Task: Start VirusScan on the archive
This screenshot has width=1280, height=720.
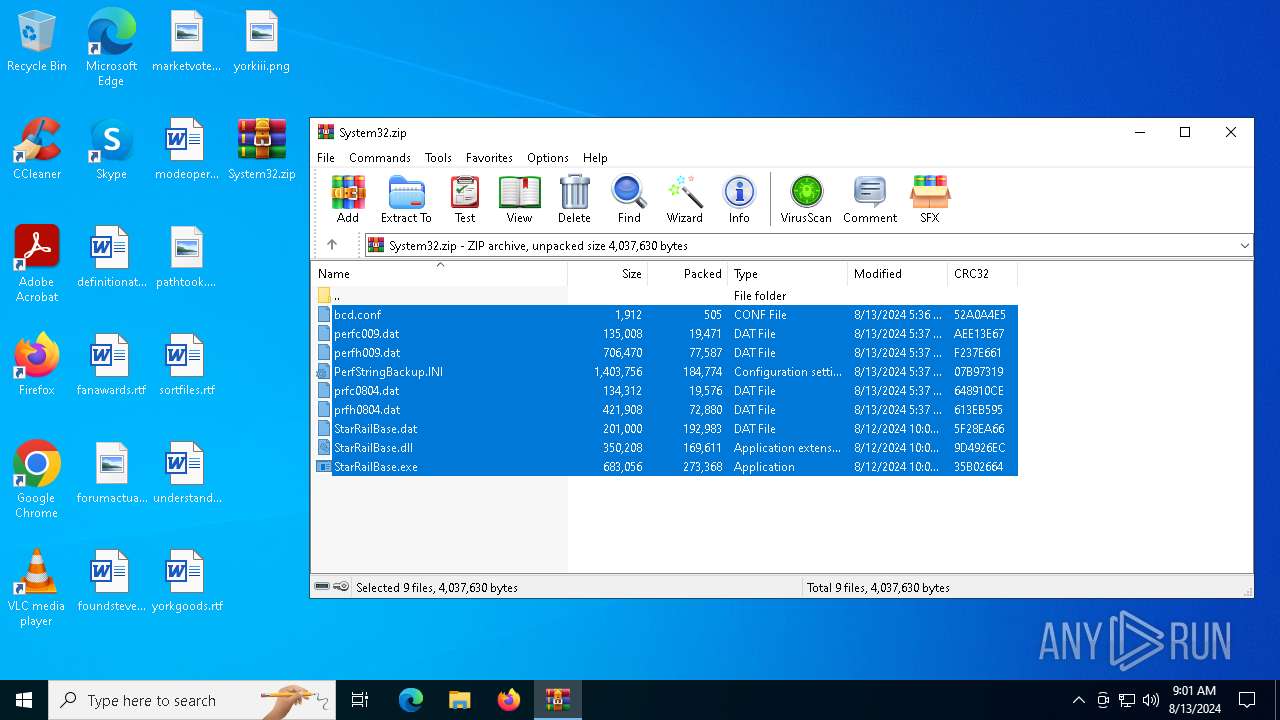Action: click(806, 199)
